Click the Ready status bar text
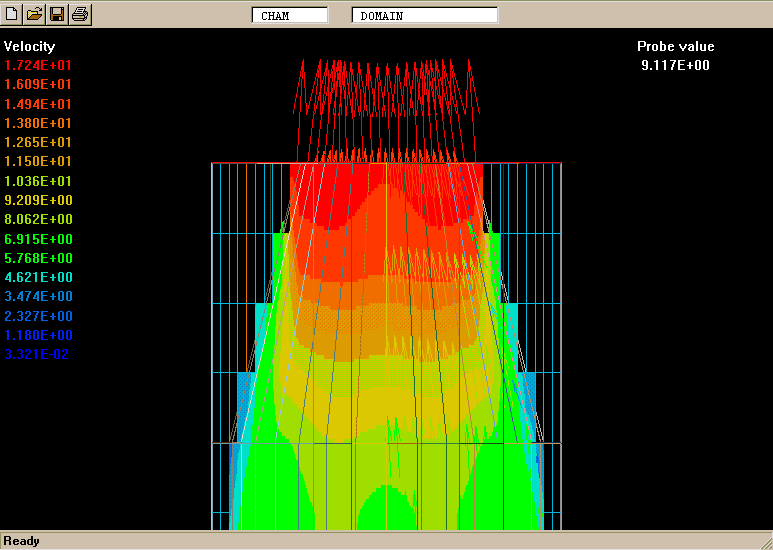The width and height of the screenshot is (773, 550). click(22, 541)
